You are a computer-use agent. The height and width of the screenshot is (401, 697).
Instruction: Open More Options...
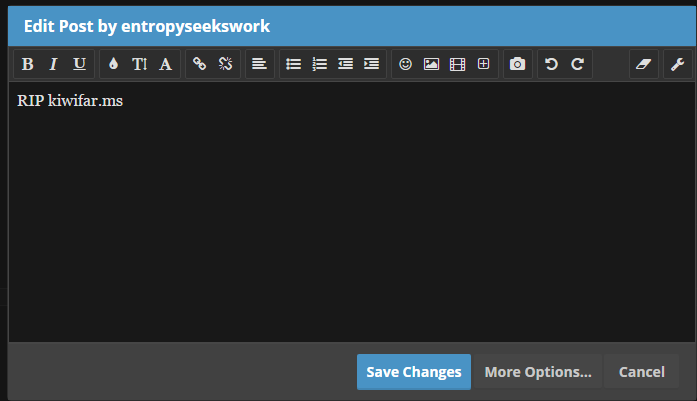(x=538, y=372)
